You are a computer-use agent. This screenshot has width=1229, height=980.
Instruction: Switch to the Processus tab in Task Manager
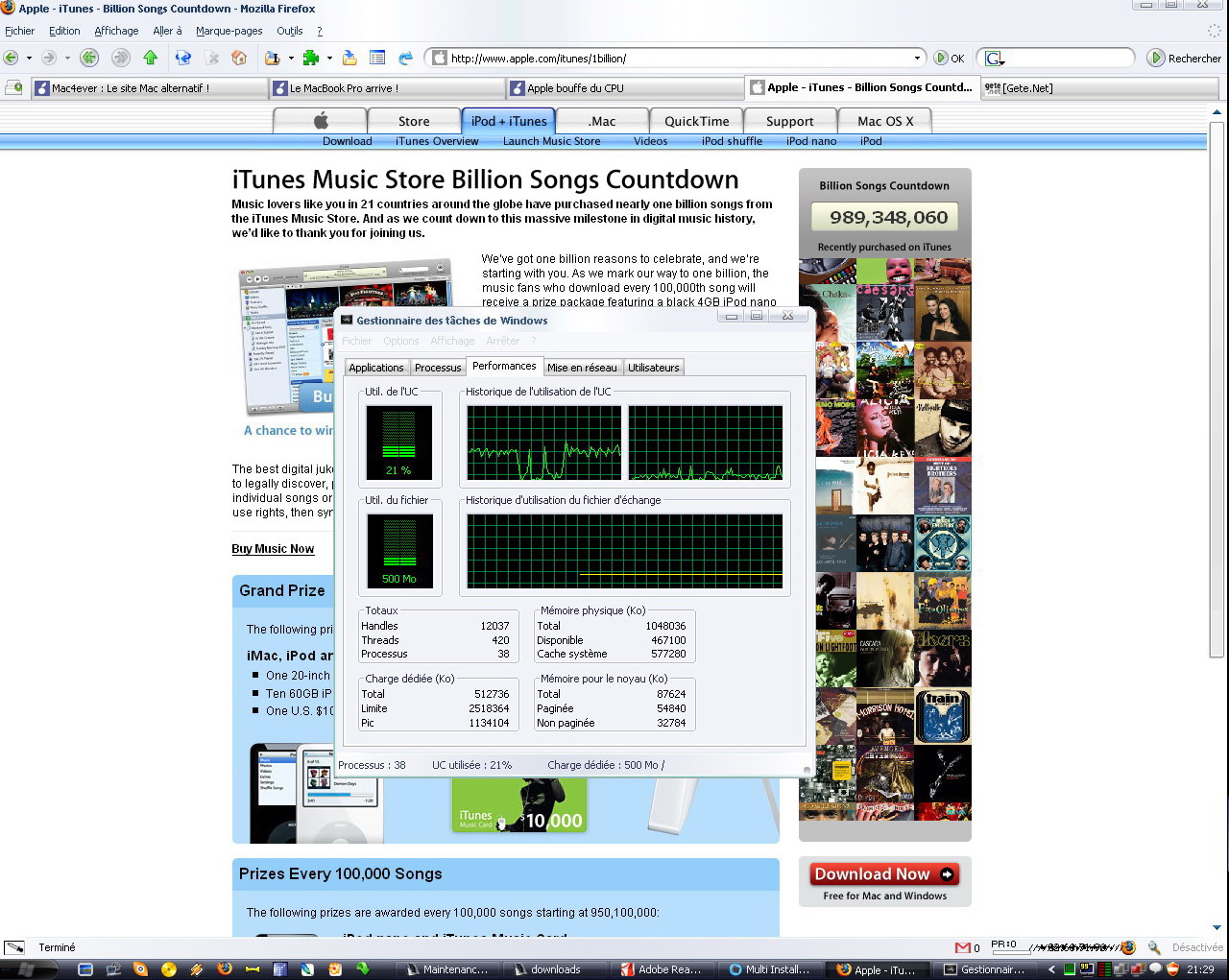(x=438, y=368)
